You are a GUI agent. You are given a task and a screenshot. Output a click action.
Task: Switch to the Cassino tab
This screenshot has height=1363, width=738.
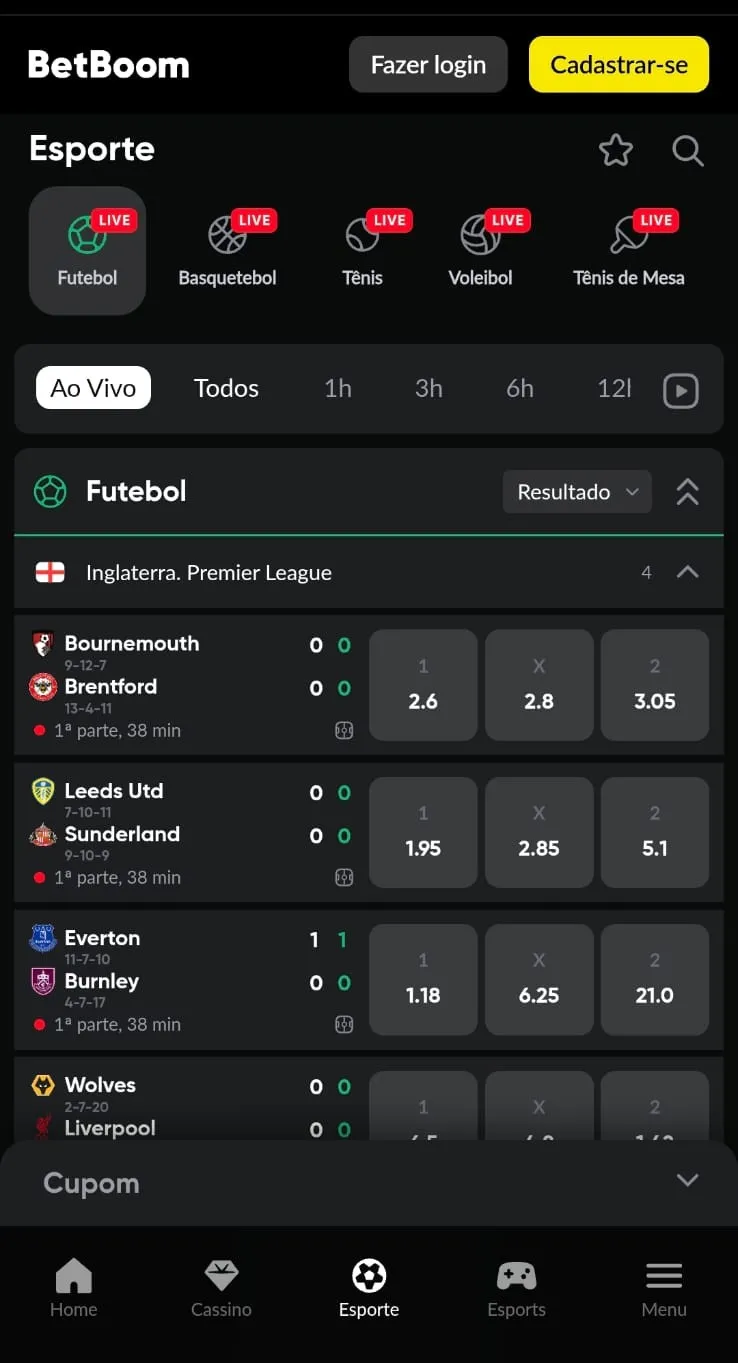point(221,1287)
